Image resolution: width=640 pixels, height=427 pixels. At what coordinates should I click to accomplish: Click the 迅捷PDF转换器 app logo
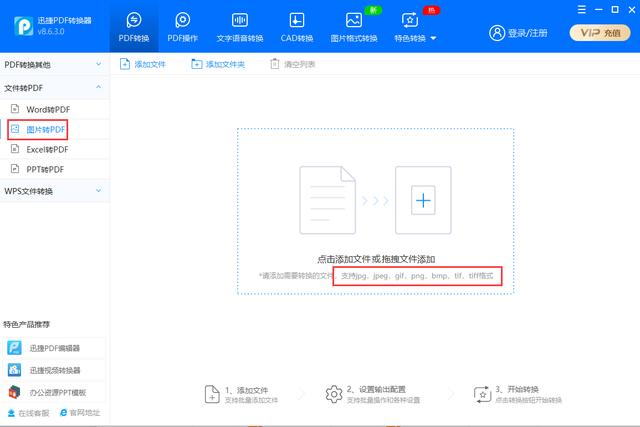(x=23, y=26)
